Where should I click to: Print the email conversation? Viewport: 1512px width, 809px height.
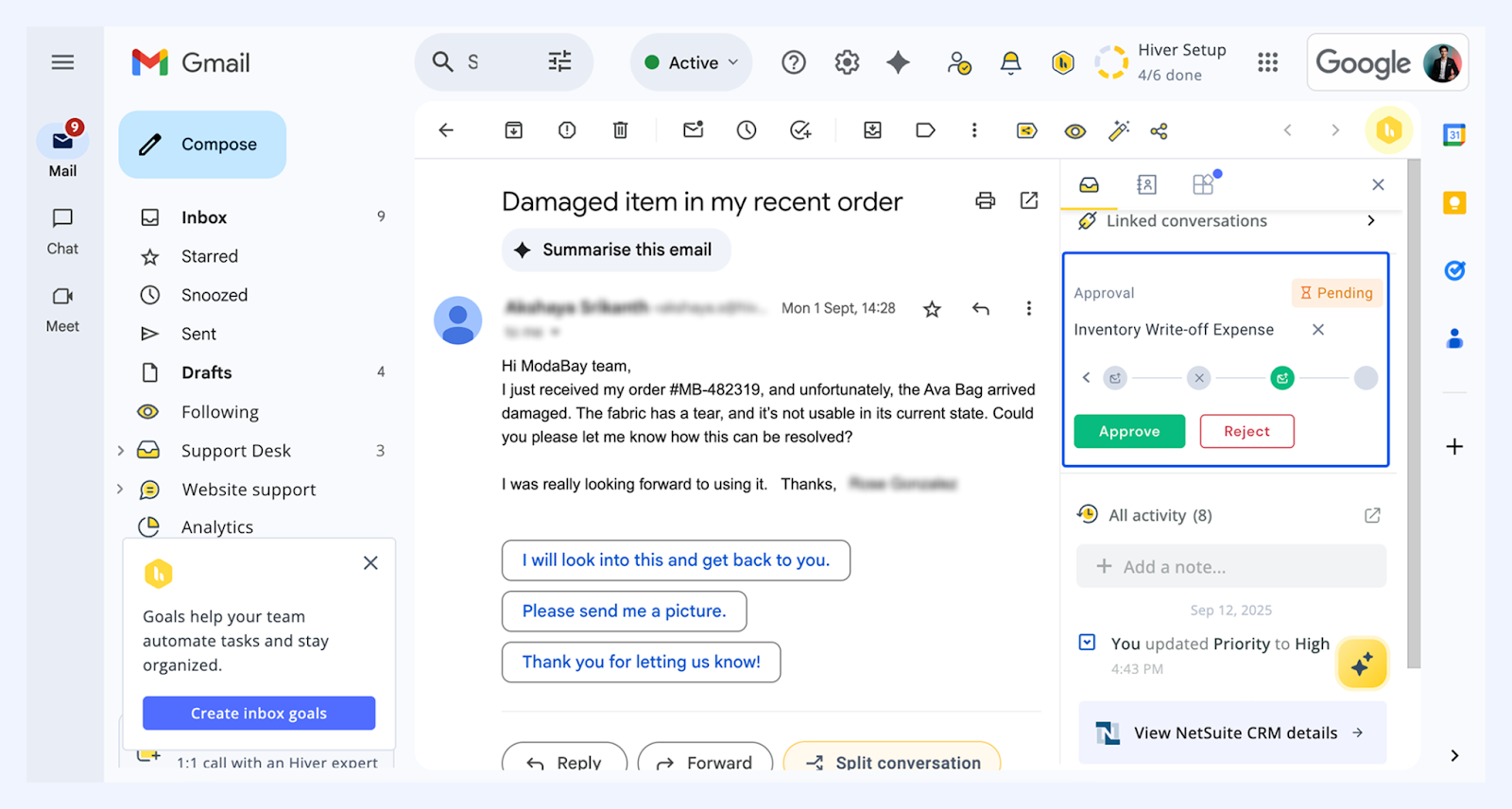pos(986,200)
